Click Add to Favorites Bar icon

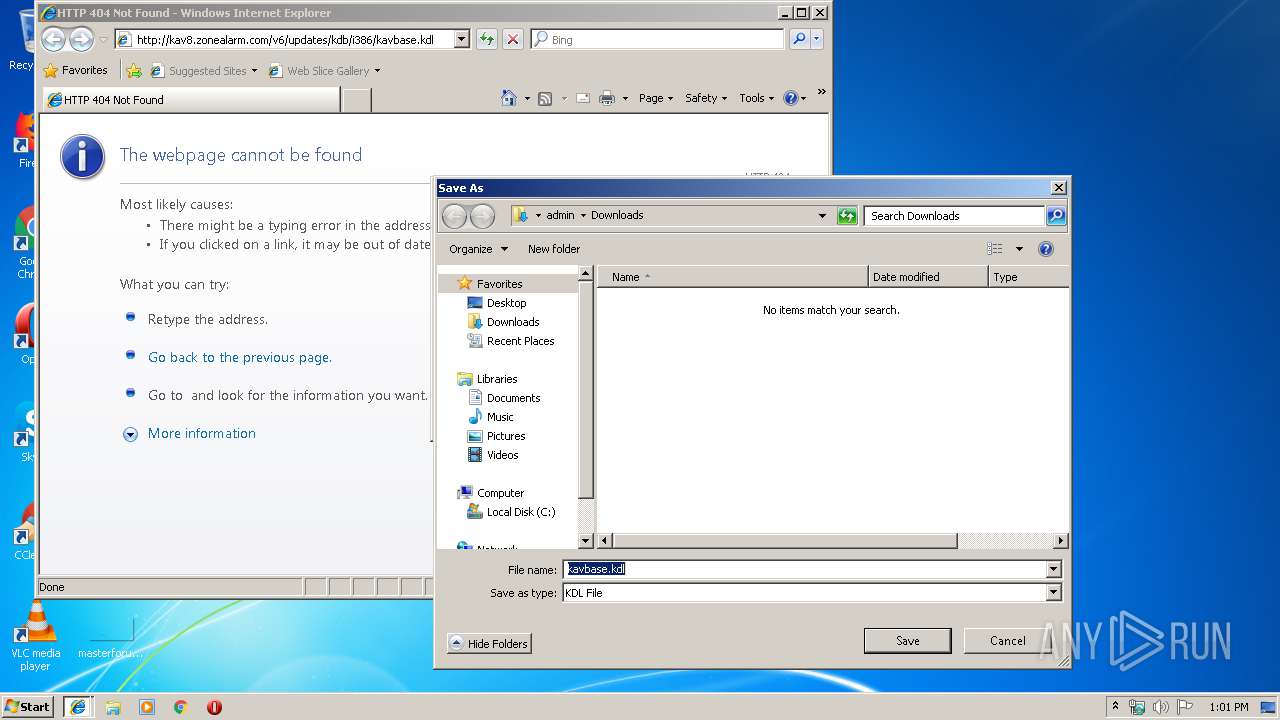click(134, 70)
